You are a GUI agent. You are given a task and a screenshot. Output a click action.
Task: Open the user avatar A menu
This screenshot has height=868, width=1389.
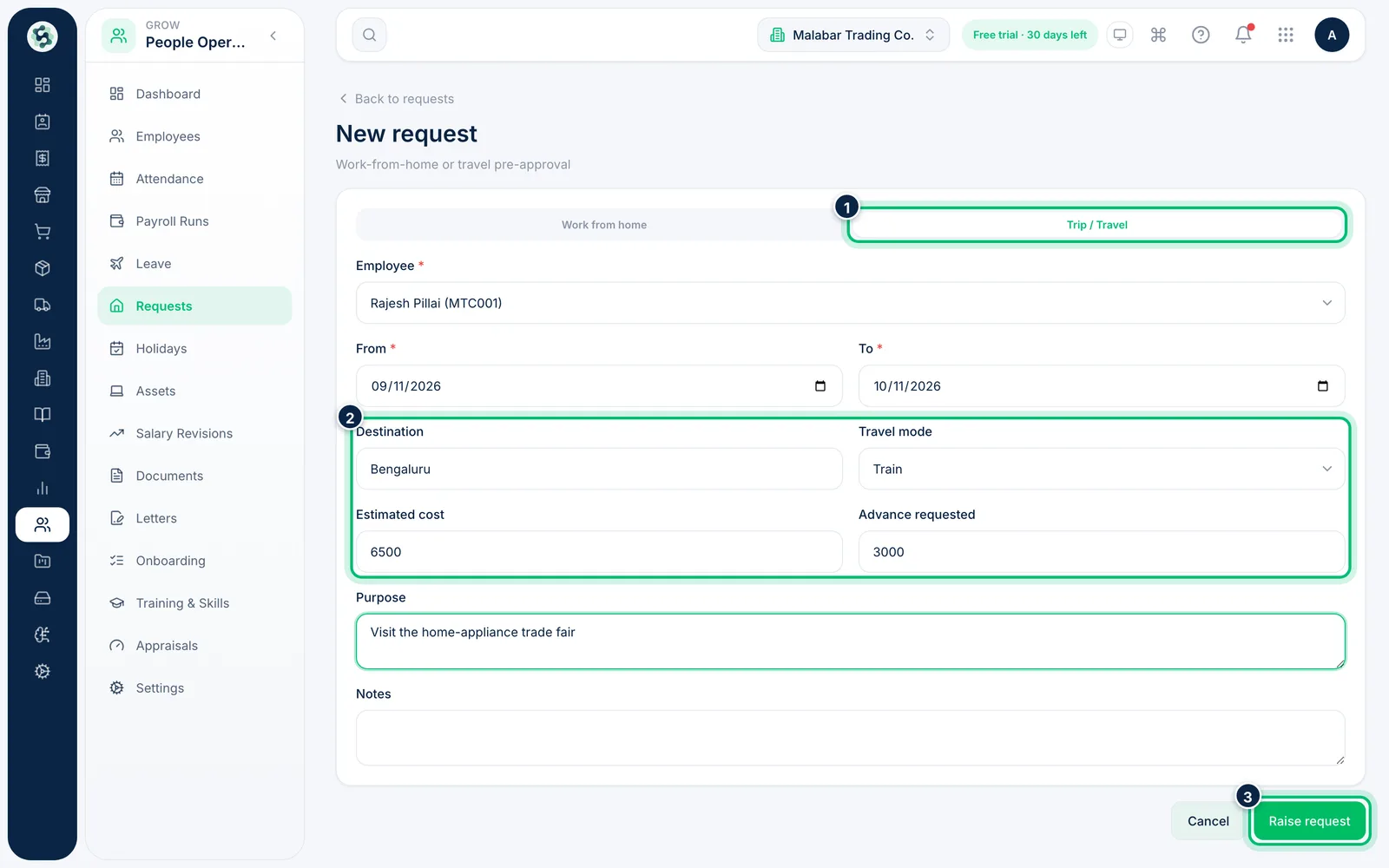pyautogui.click(x=1332, y=35)
